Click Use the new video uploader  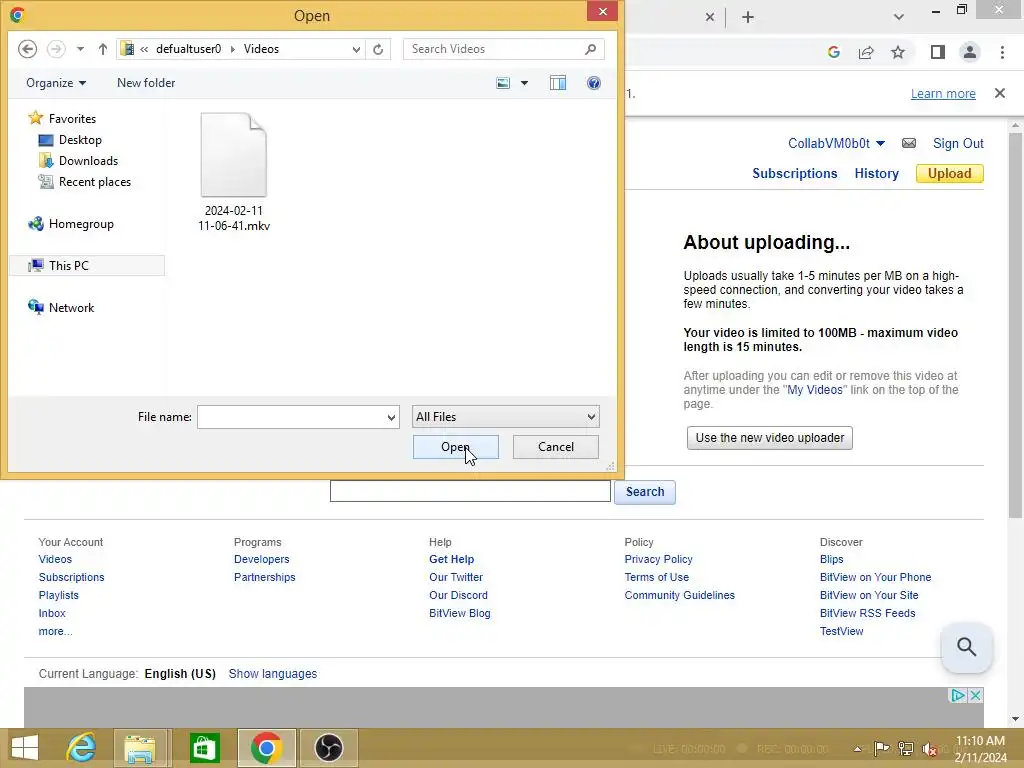tap(770, 438)
